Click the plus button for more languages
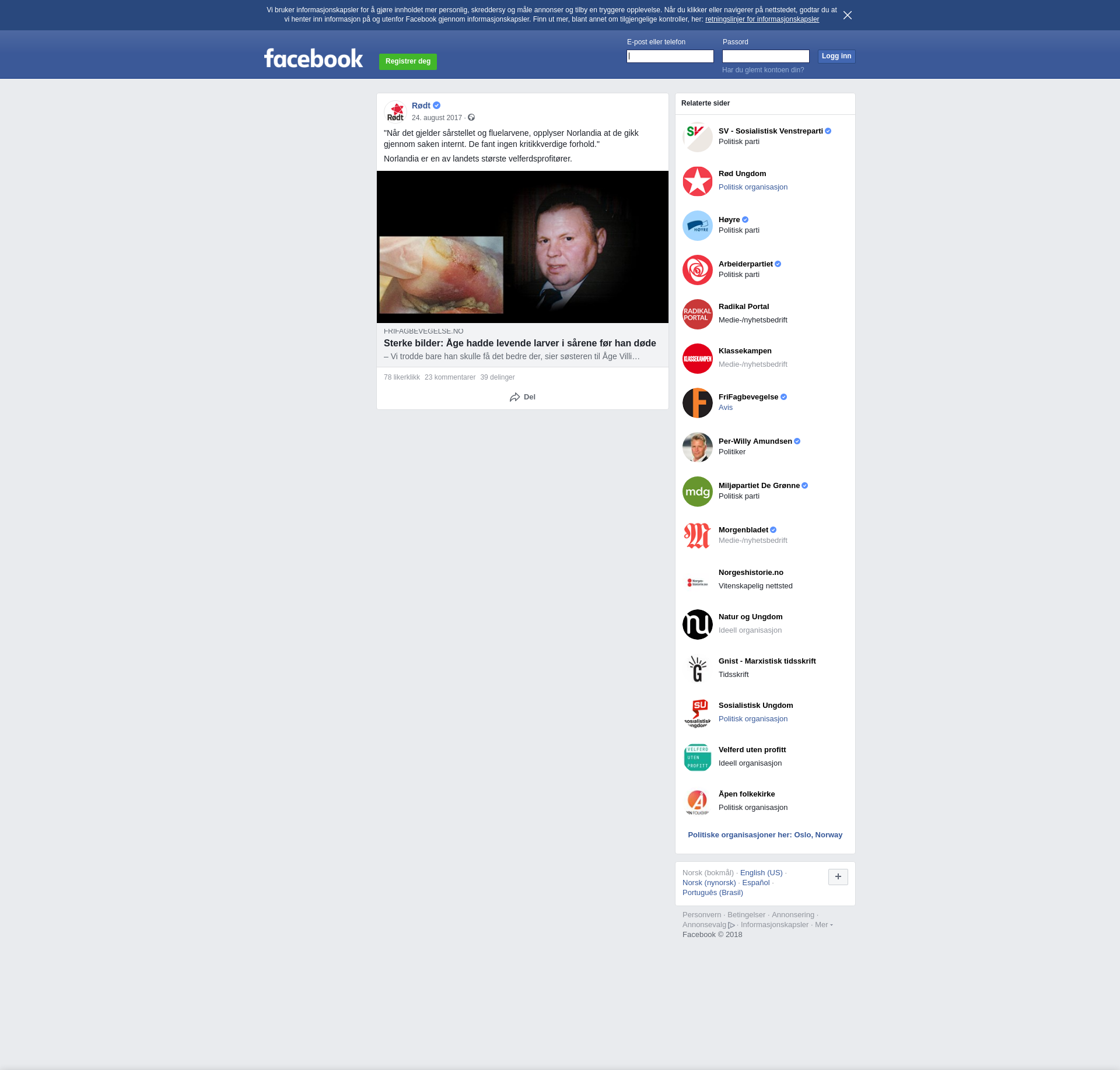Image resolution: width=1120 pixels, height=1070 pixels. click(x=838, y=876)
